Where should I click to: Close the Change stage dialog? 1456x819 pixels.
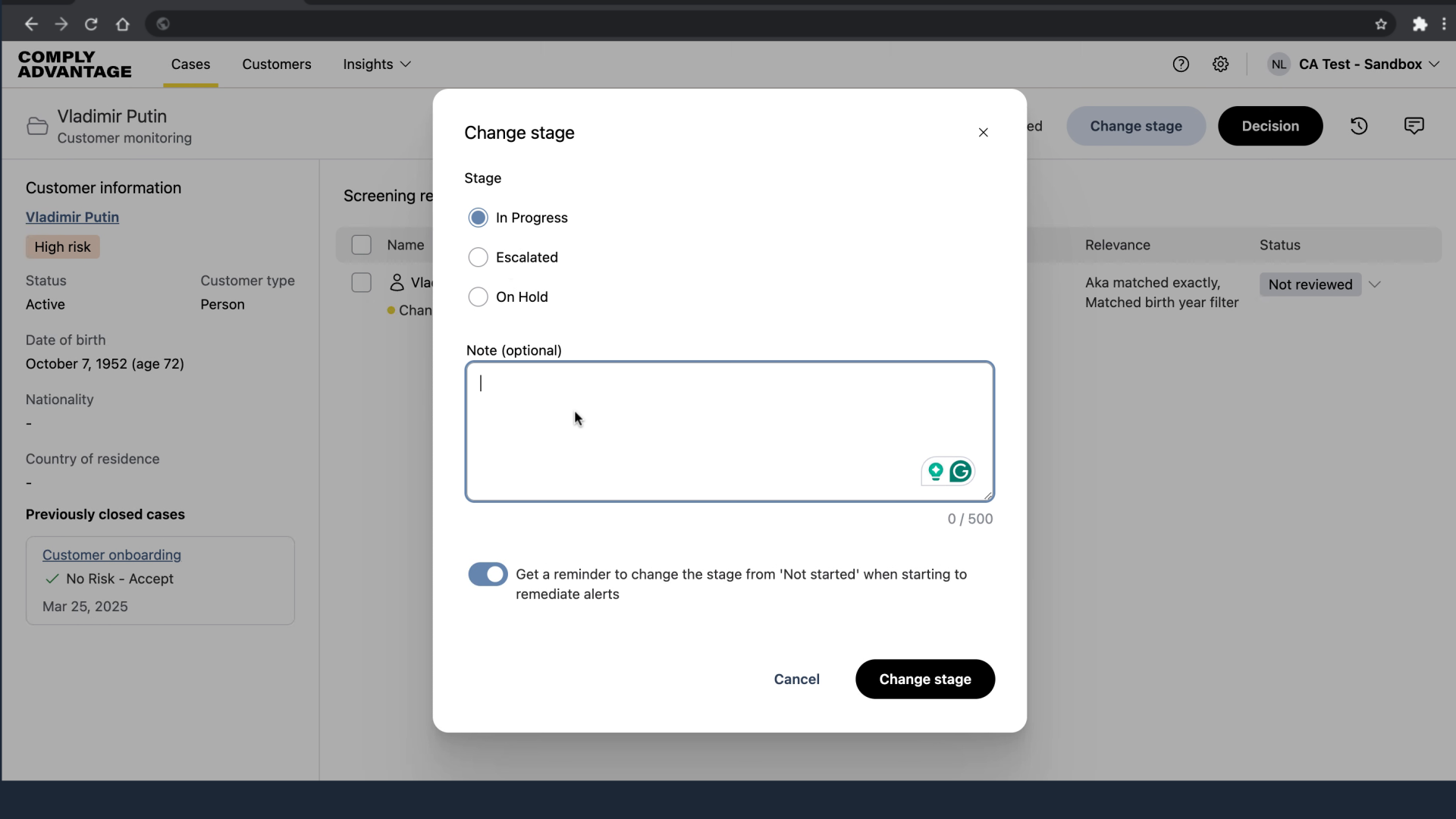click(983, 133)
